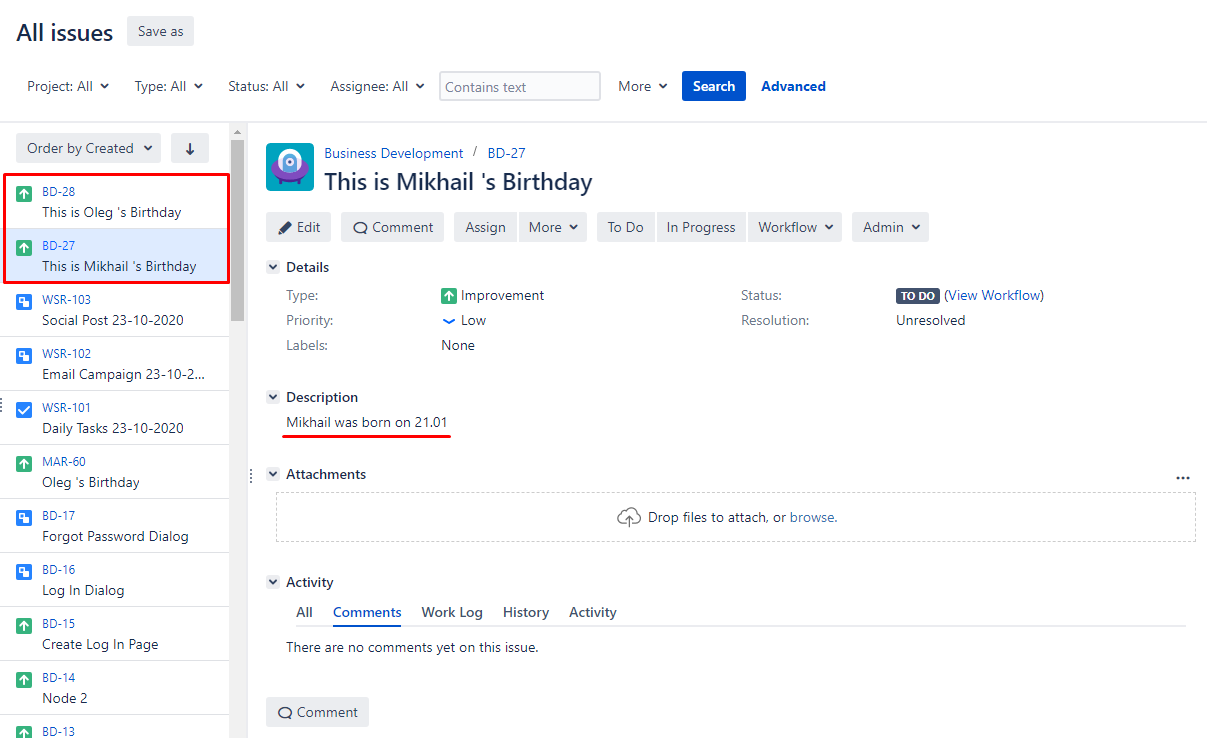Expand the Status: All filter

coord(266,86)
